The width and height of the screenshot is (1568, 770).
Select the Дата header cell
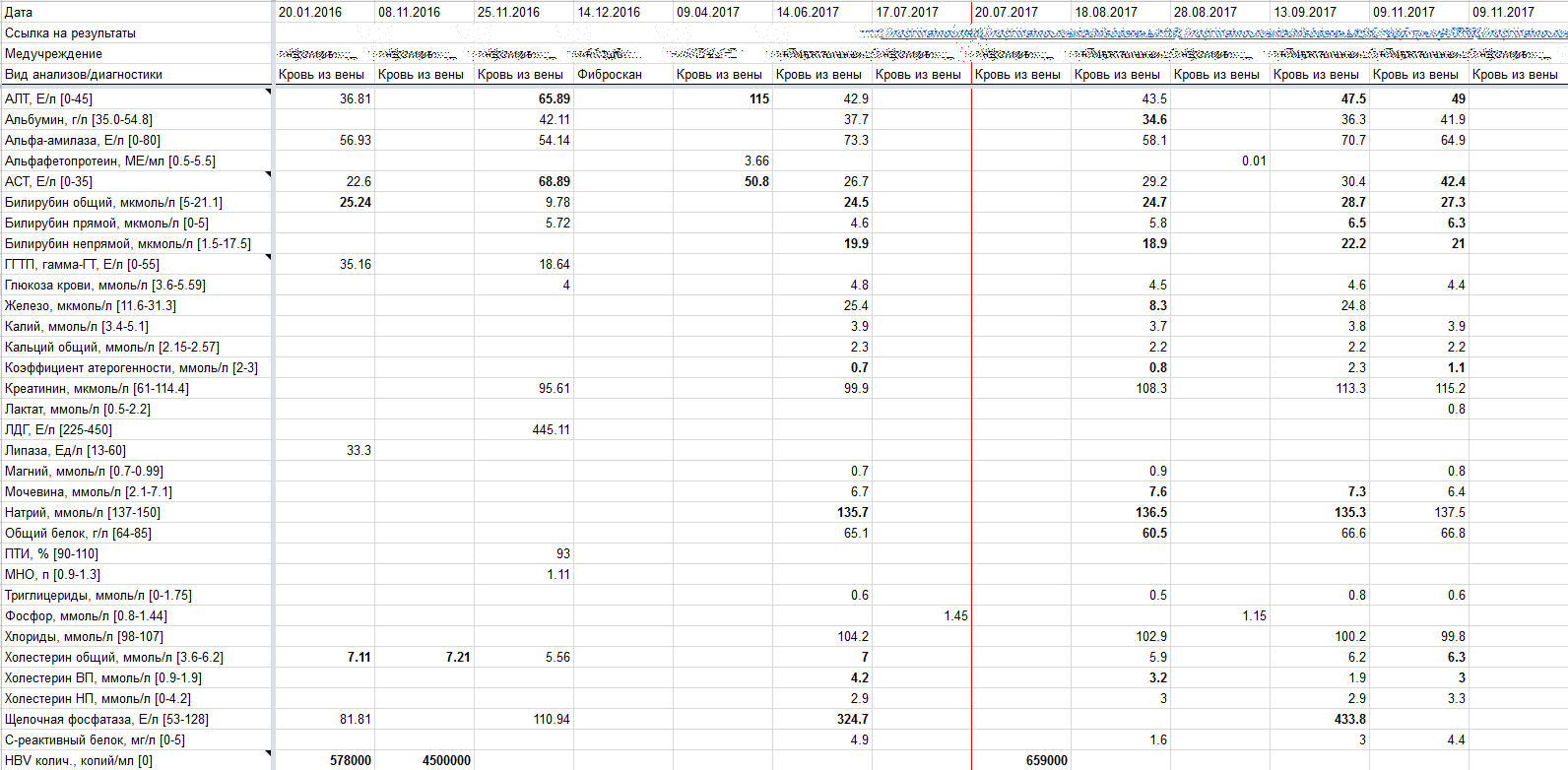136,12
